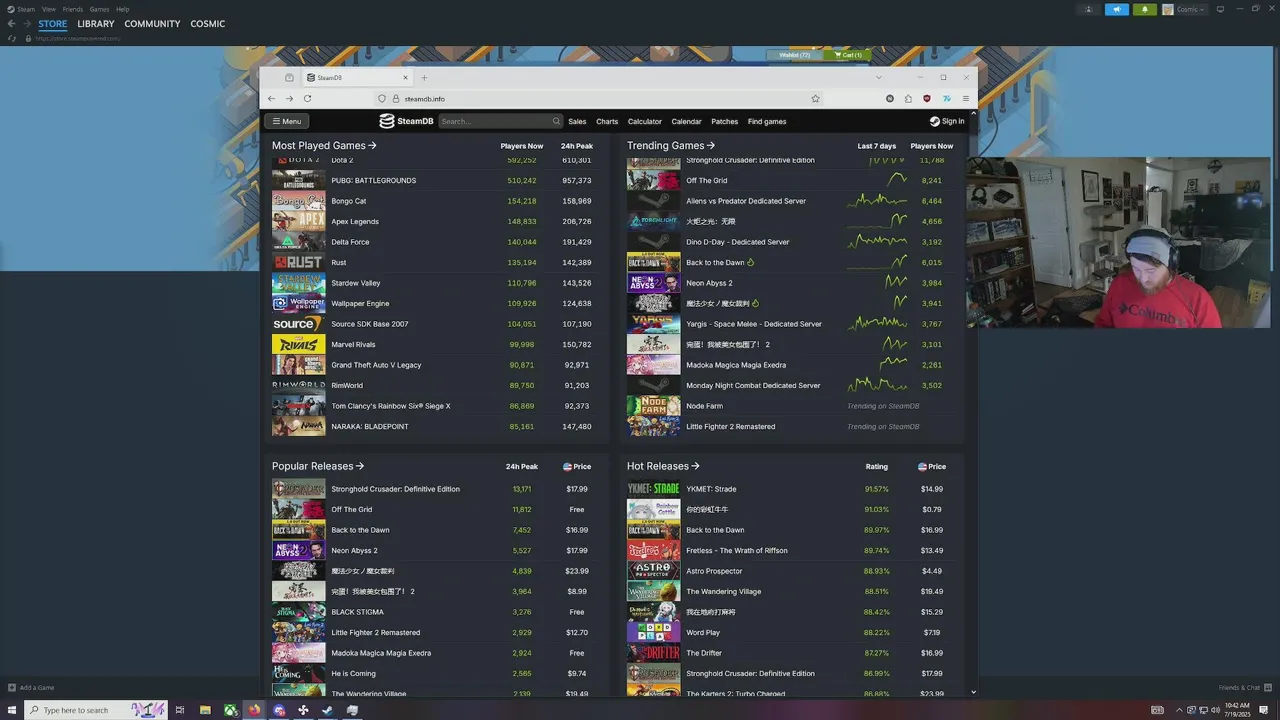Open a new Firefox tab
1280x720 pixels.
[424, 77]
